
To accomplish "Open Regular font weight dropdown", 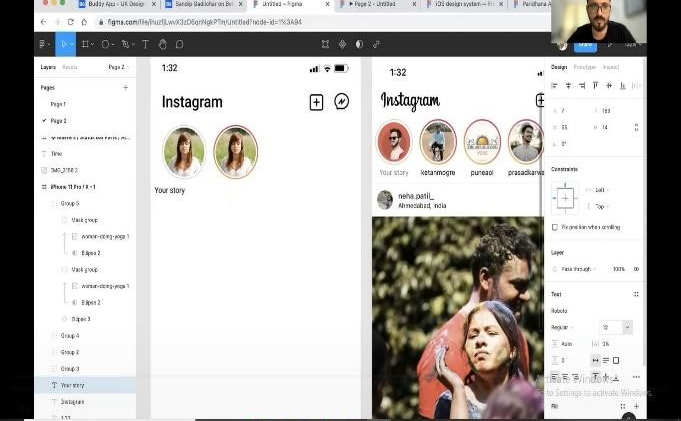I will coord(562,328).
